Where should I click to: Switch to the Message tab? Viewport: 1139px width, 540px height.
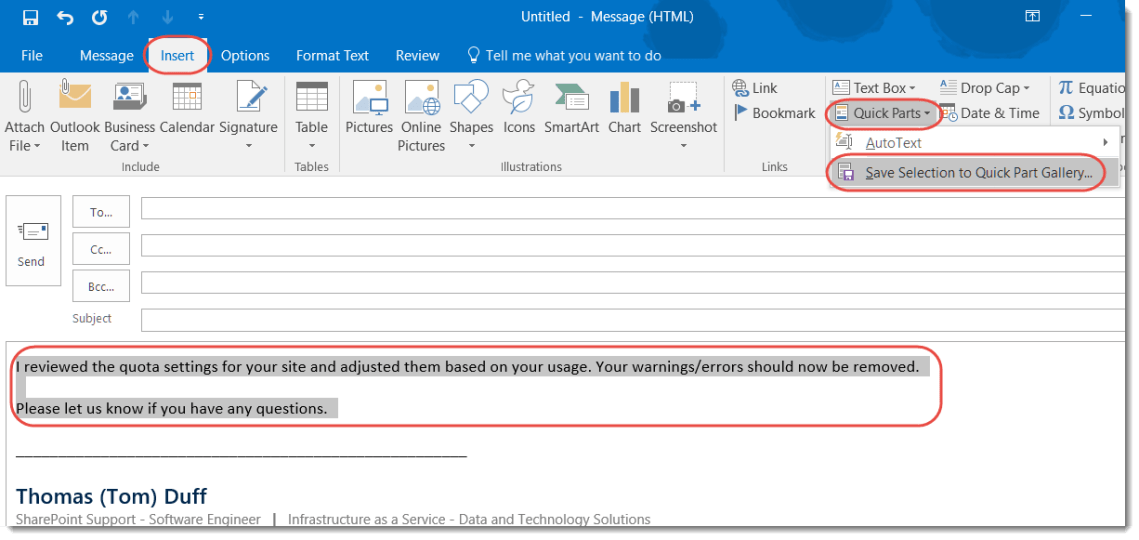point(107,55)
